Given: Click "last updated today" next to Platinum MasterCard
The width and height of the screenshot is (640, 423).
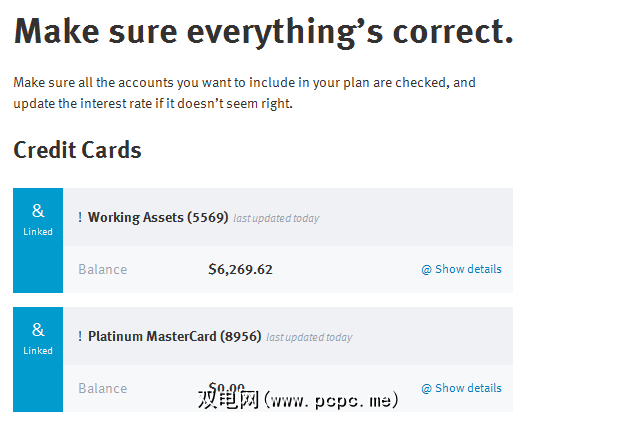Looking at the screenshot, I should tap(309, 338).
